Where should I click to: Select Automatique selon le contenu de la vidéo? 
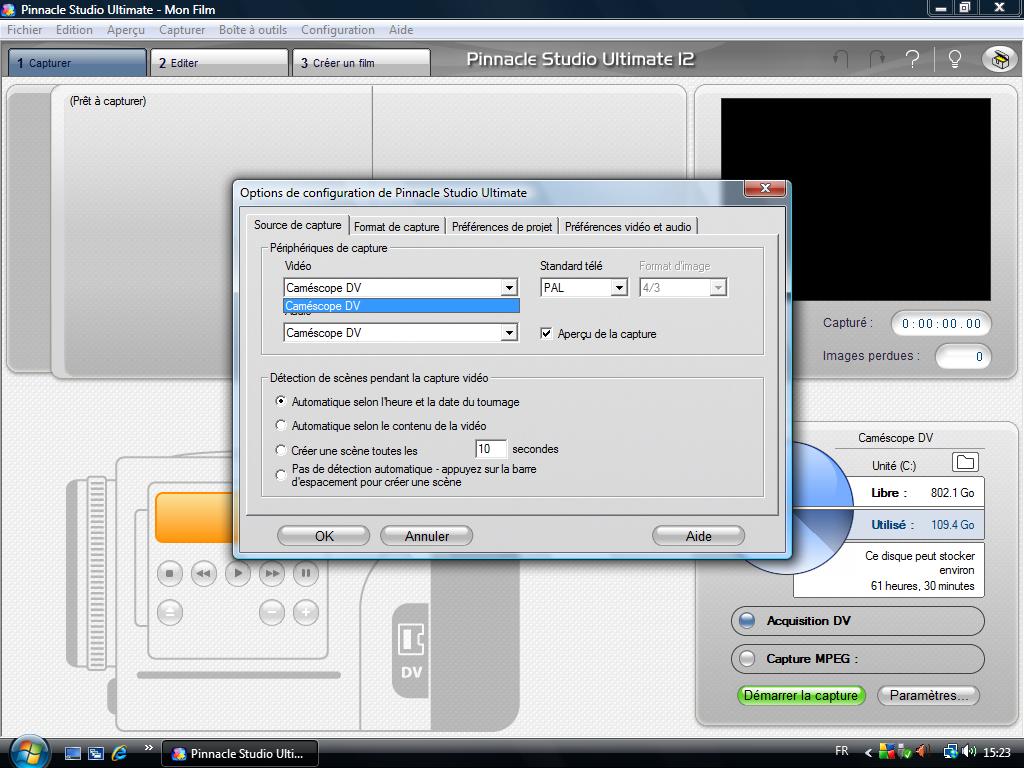pyautogui.click(x=281, y=425)
